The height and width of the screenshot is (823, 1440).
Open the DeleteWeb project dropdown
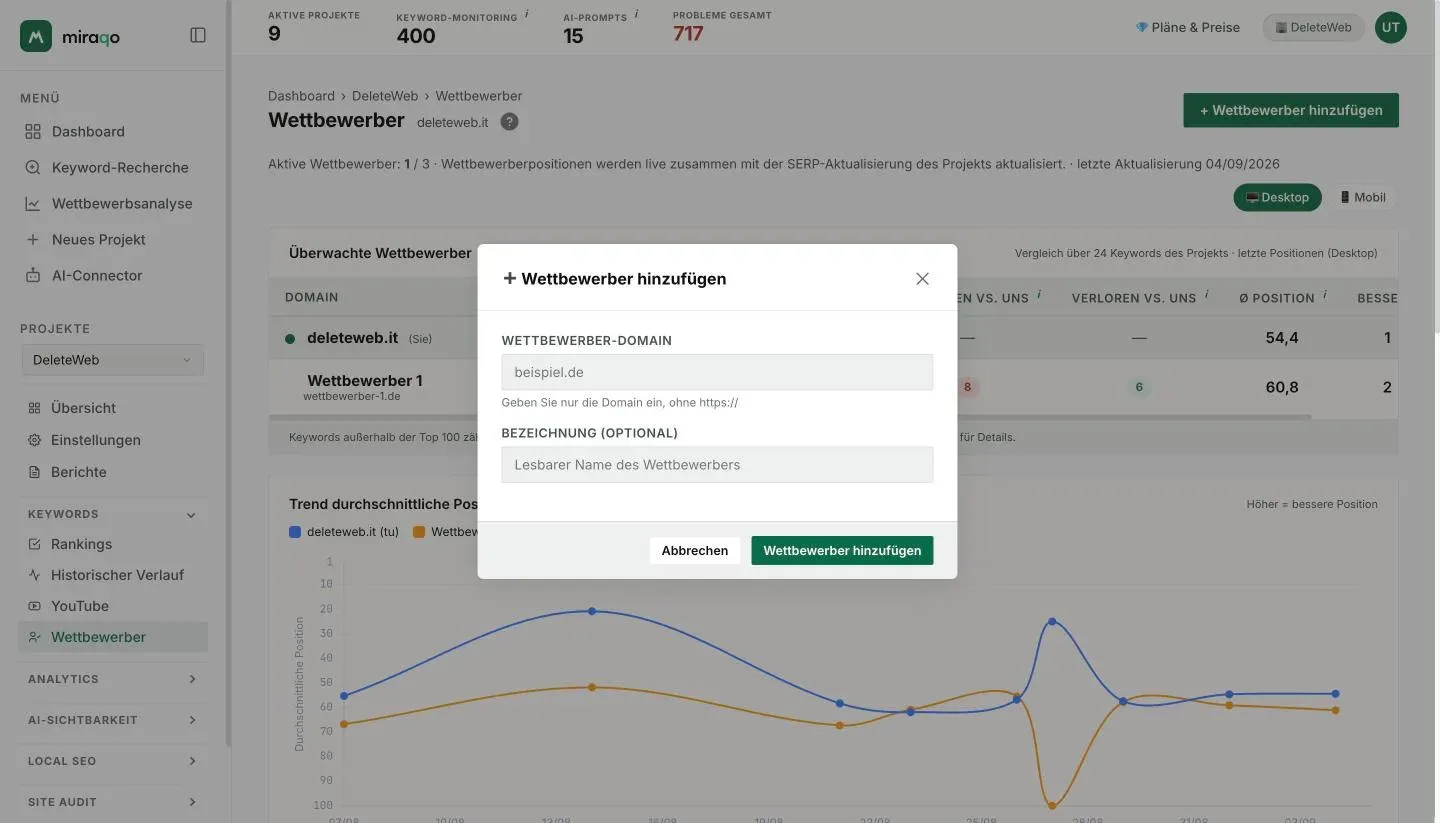(x=113, y=360)
